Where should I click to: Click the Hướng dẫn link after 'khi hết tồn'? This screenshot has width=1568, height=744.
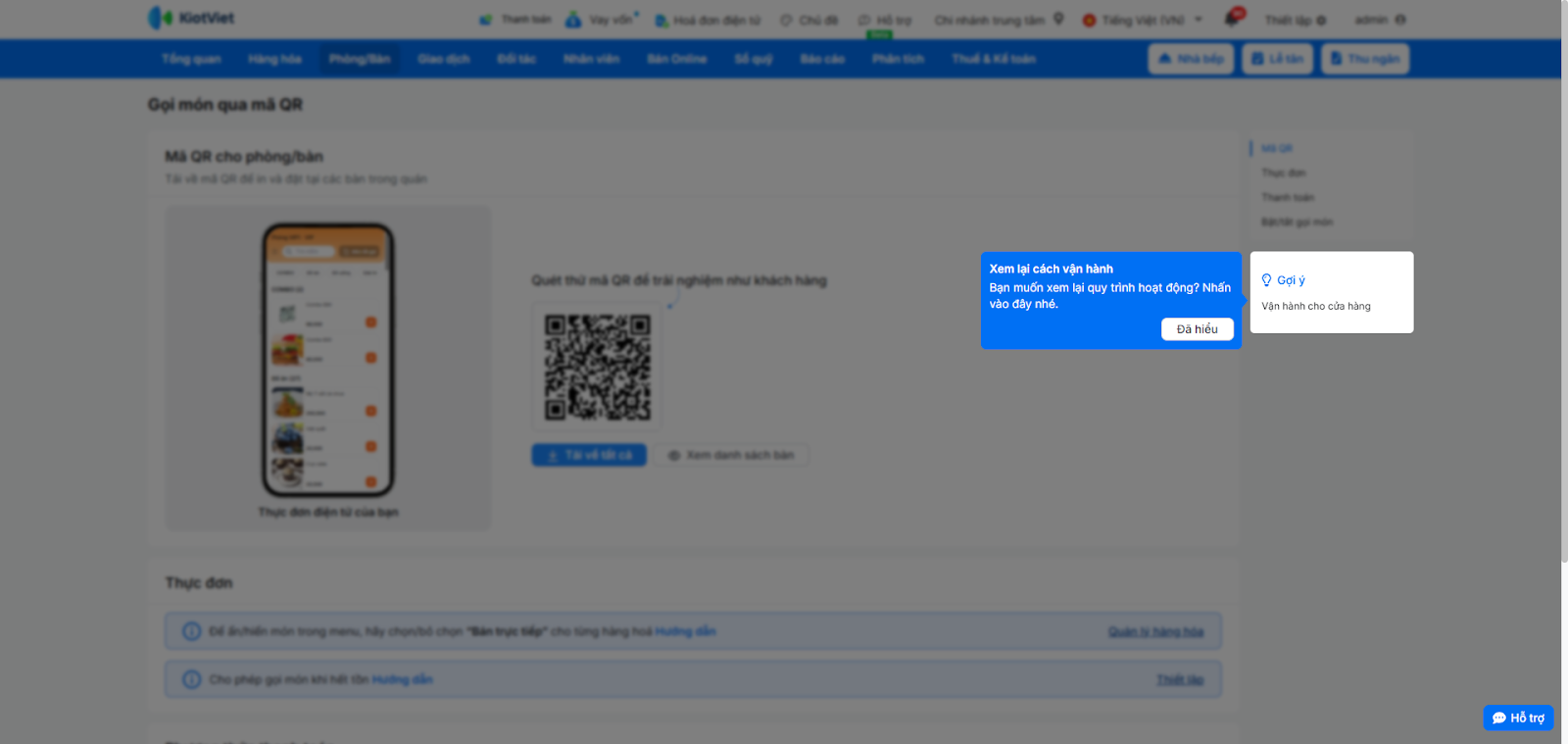click(402, 679)
